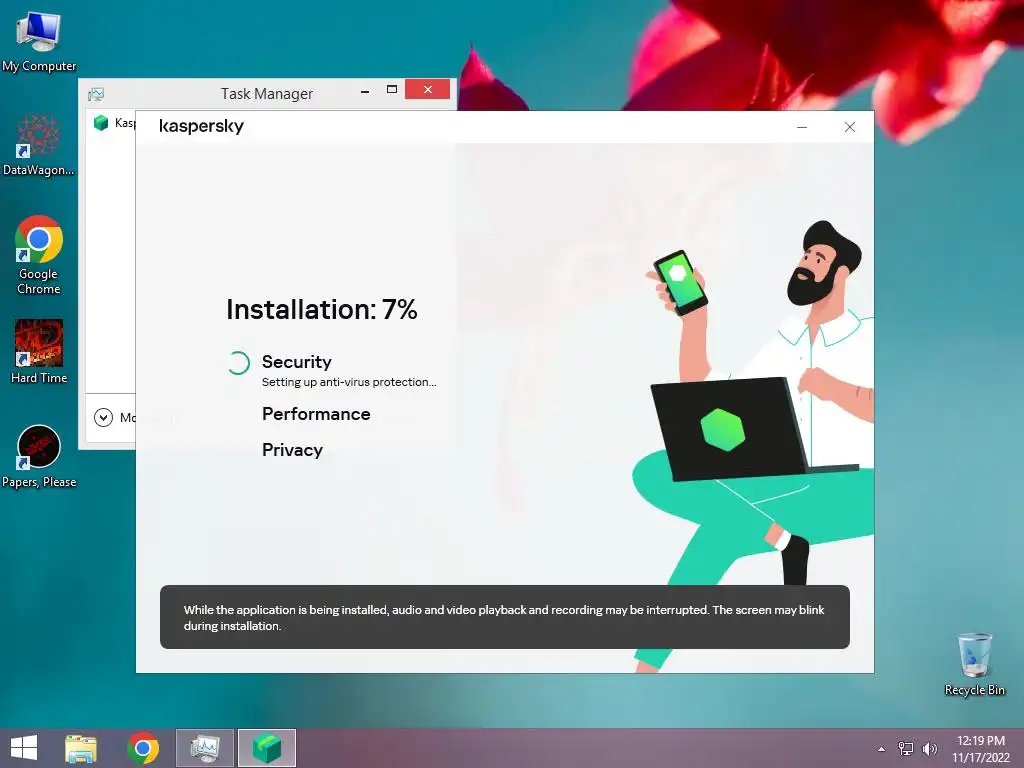Minimize the Kaspersky installer window
Viewport: 1024px width, 768px height.
(x=802, y=127)
